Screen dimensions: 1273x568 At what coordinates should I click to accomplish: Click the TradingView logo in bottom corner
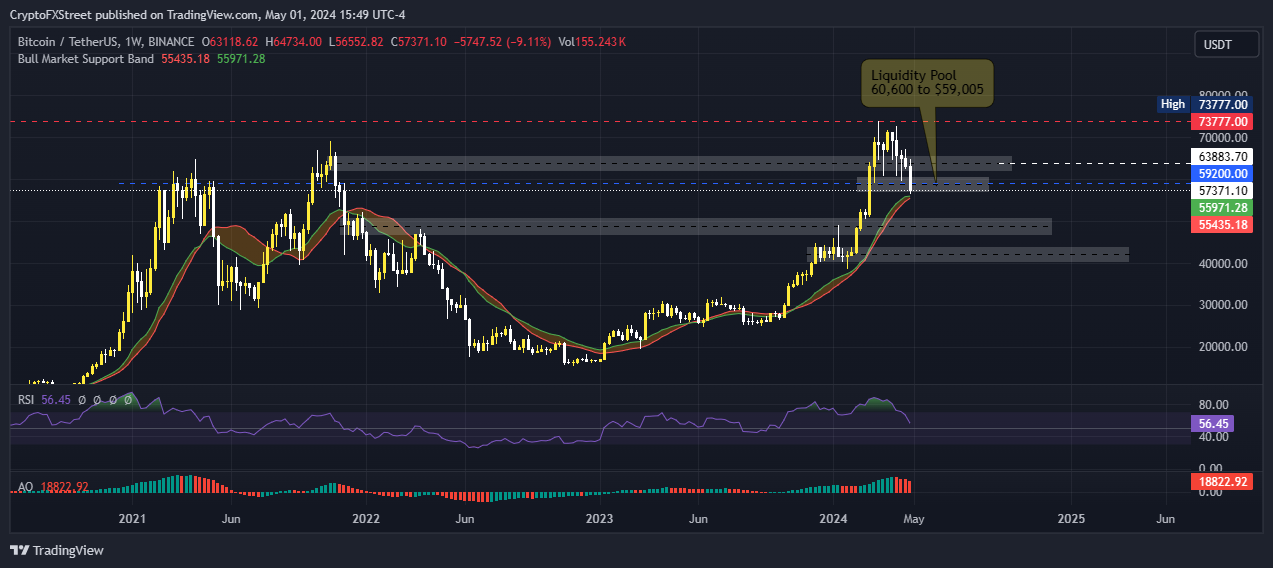point(57,550)
